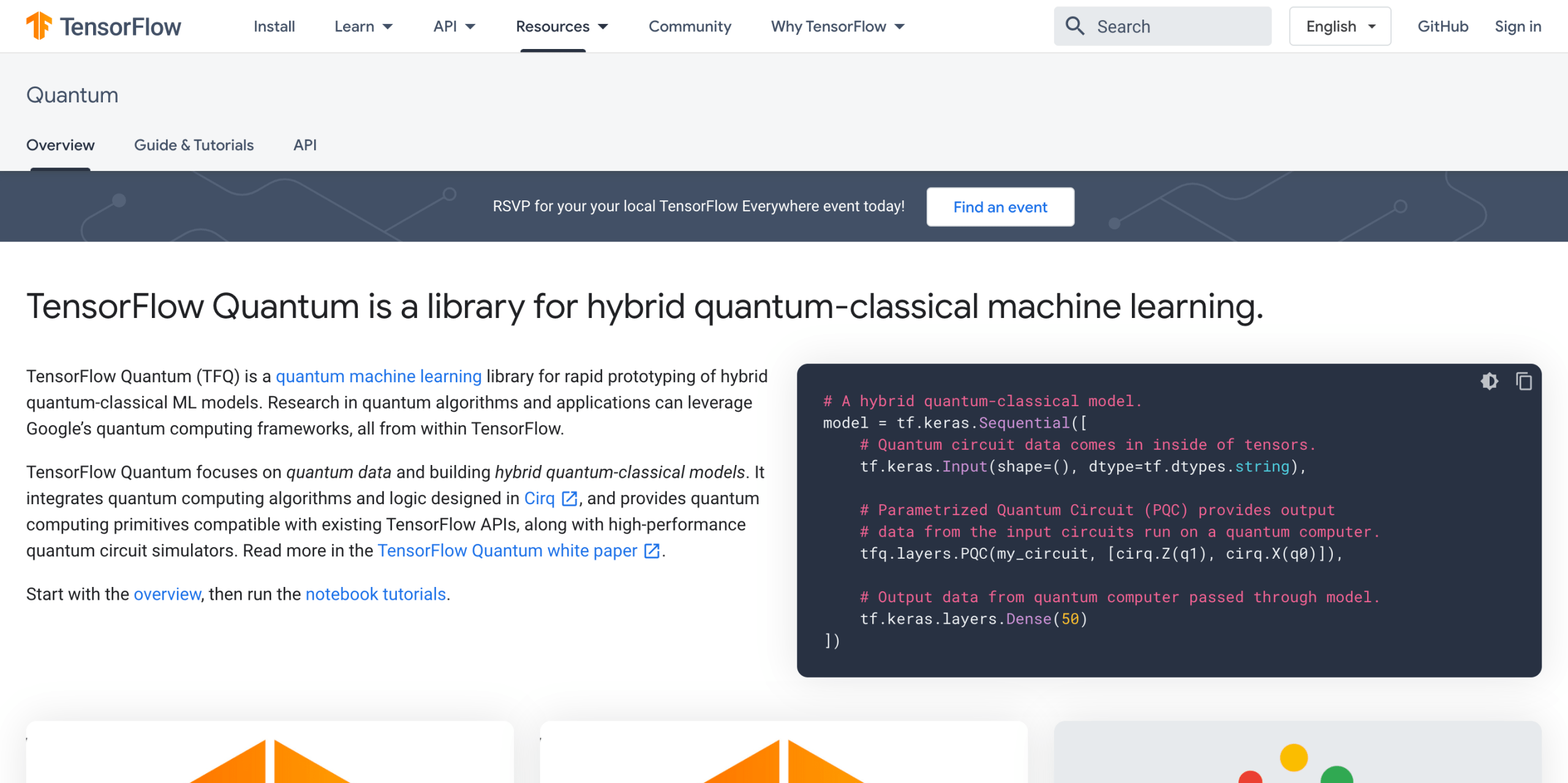Open the white paper external link icon
The height and width of the screenshot is (783, 1568).
click(x=652, y=550)
